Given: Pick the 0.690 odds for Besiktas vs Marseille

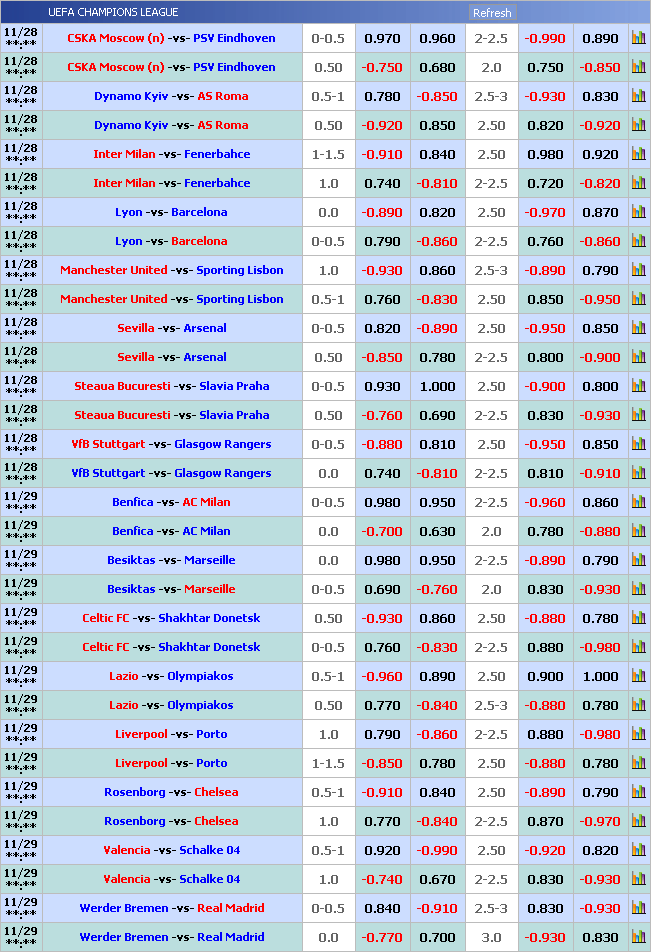Looking at the screenshot, I should pyautogui.click(x=382, y=590).
